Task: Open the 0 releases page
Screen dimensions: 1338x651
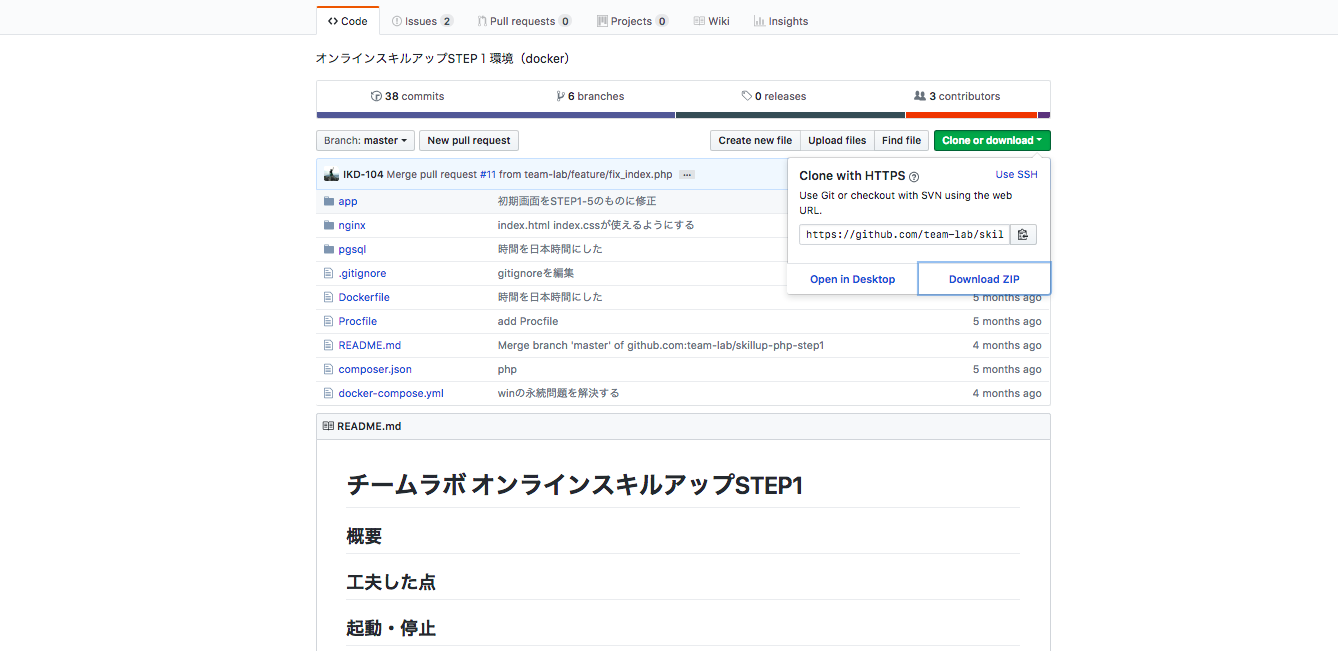Action: [774, 96]
